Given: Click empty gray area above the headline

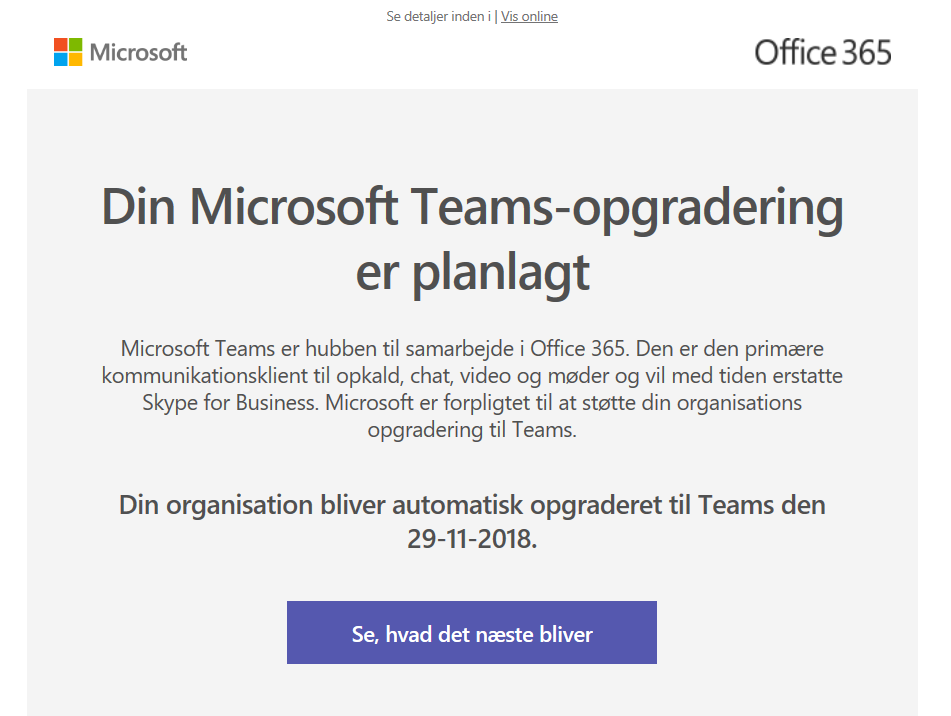Looking at the screenshot, I should point(472,133).
